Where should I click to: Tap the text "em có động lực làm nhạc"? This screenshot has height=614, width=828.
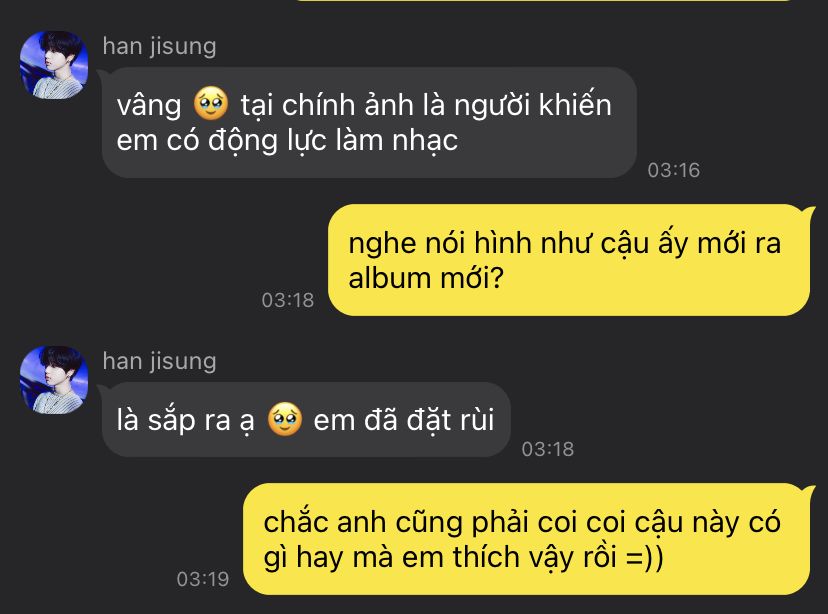[287, 141]
